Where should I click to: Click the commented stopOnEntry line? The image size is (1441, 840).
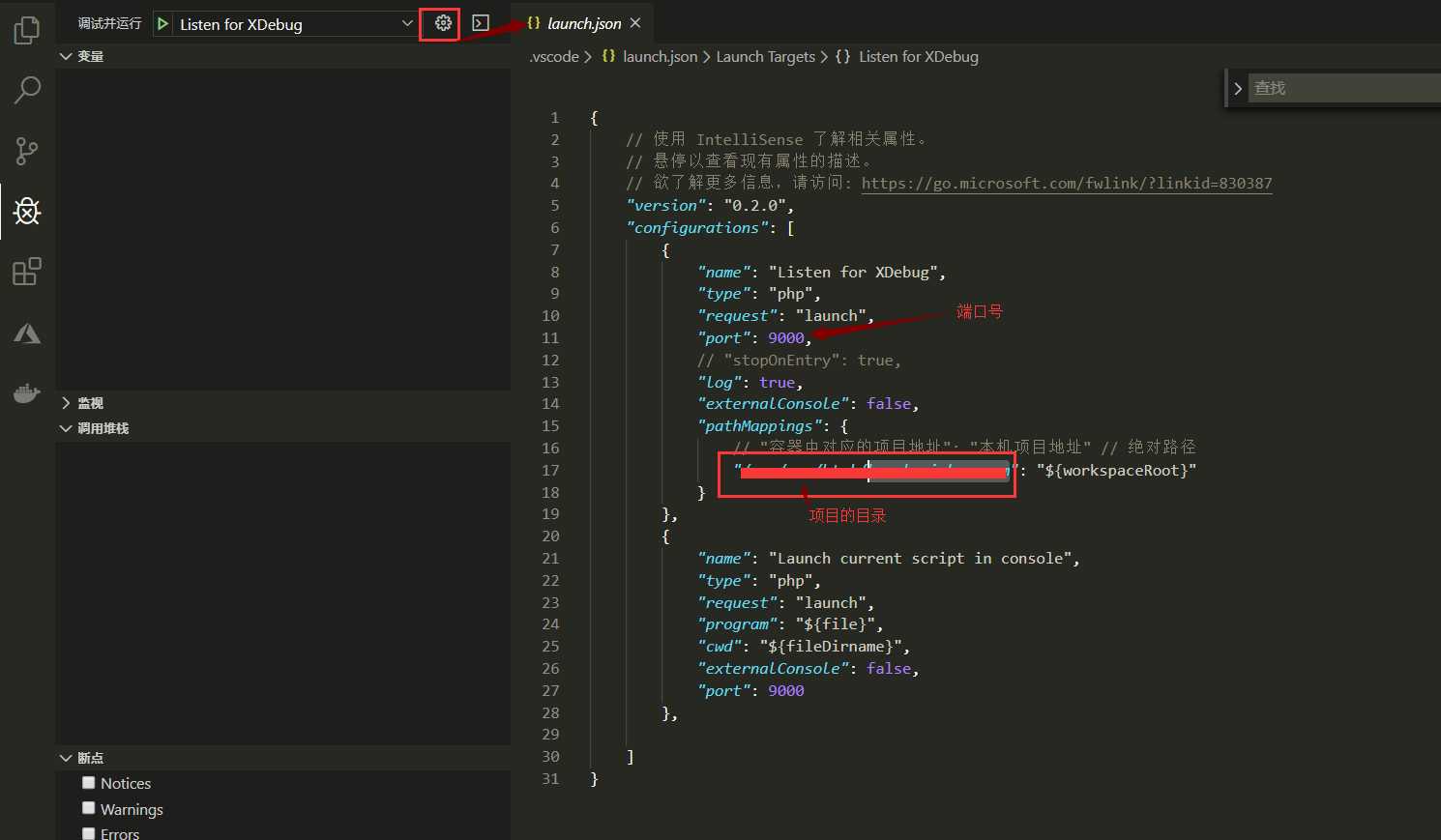click(x=799, y=361)
